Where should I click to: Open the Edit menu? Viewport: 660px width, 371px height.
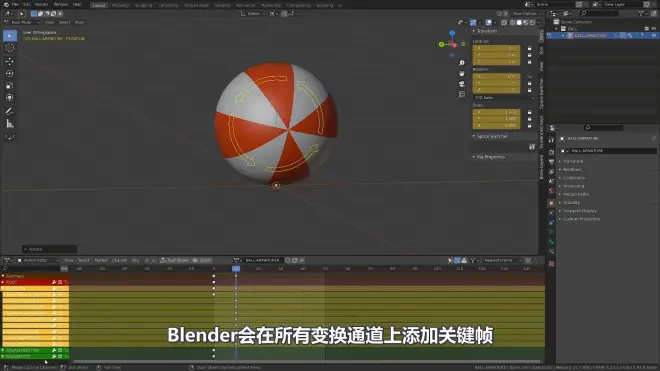(x=27, y=5)
